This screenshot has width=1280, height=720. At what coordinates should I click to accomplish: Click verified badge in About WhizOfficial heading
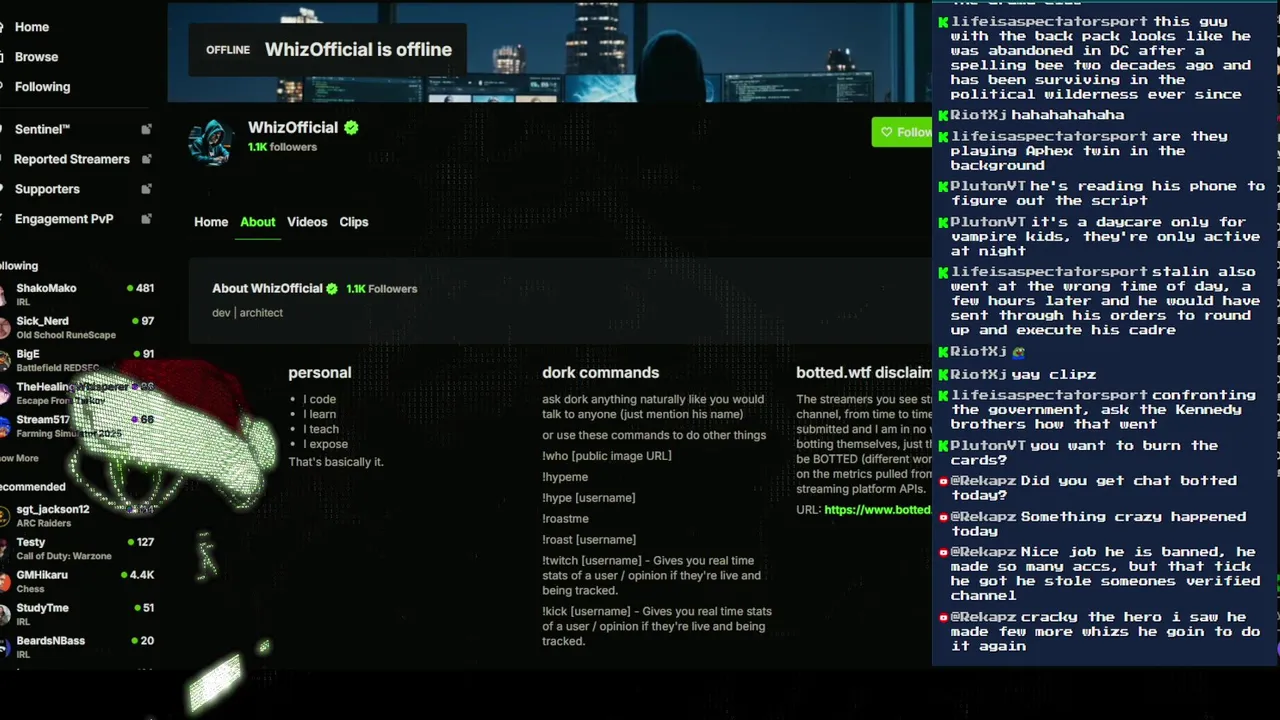(332, 289)
